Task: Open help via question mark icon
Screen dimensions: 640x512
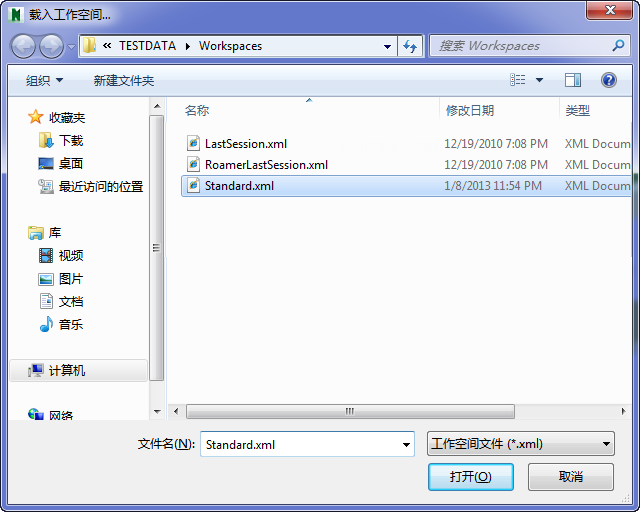Action: (608, 80)
